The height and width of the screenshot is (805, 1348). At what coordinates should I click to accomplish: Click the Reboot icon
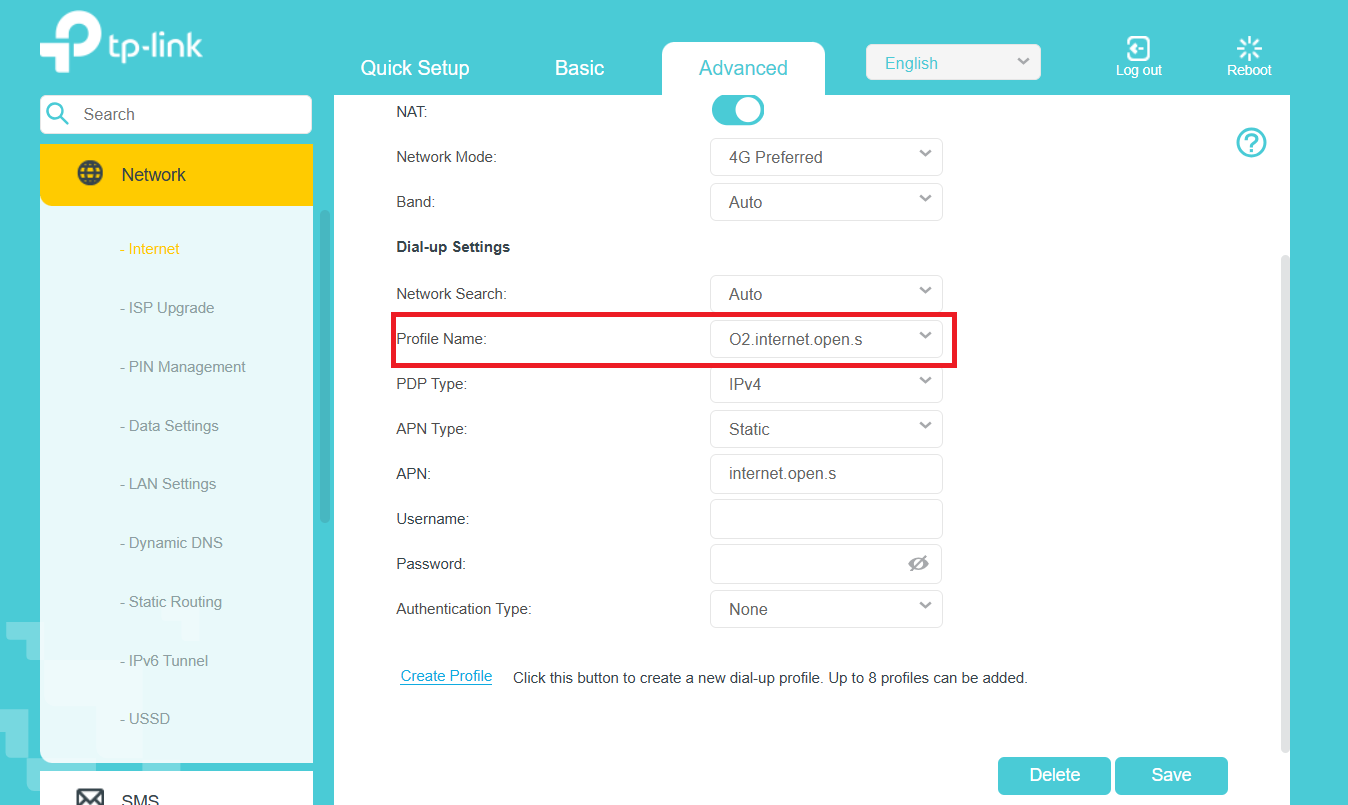[x=1249, y=49]
